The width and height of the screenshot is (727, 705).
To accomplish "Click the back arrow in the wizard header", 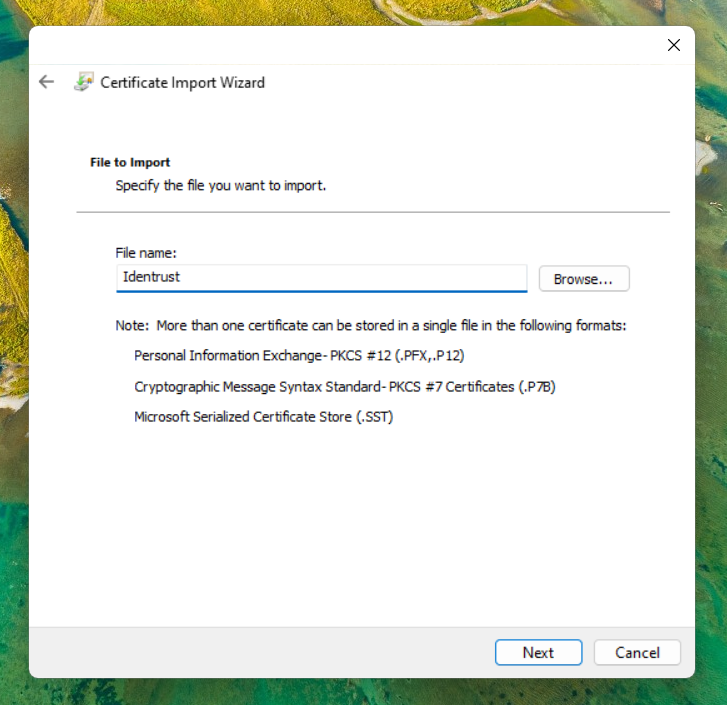I will click(x=46, y=82).
